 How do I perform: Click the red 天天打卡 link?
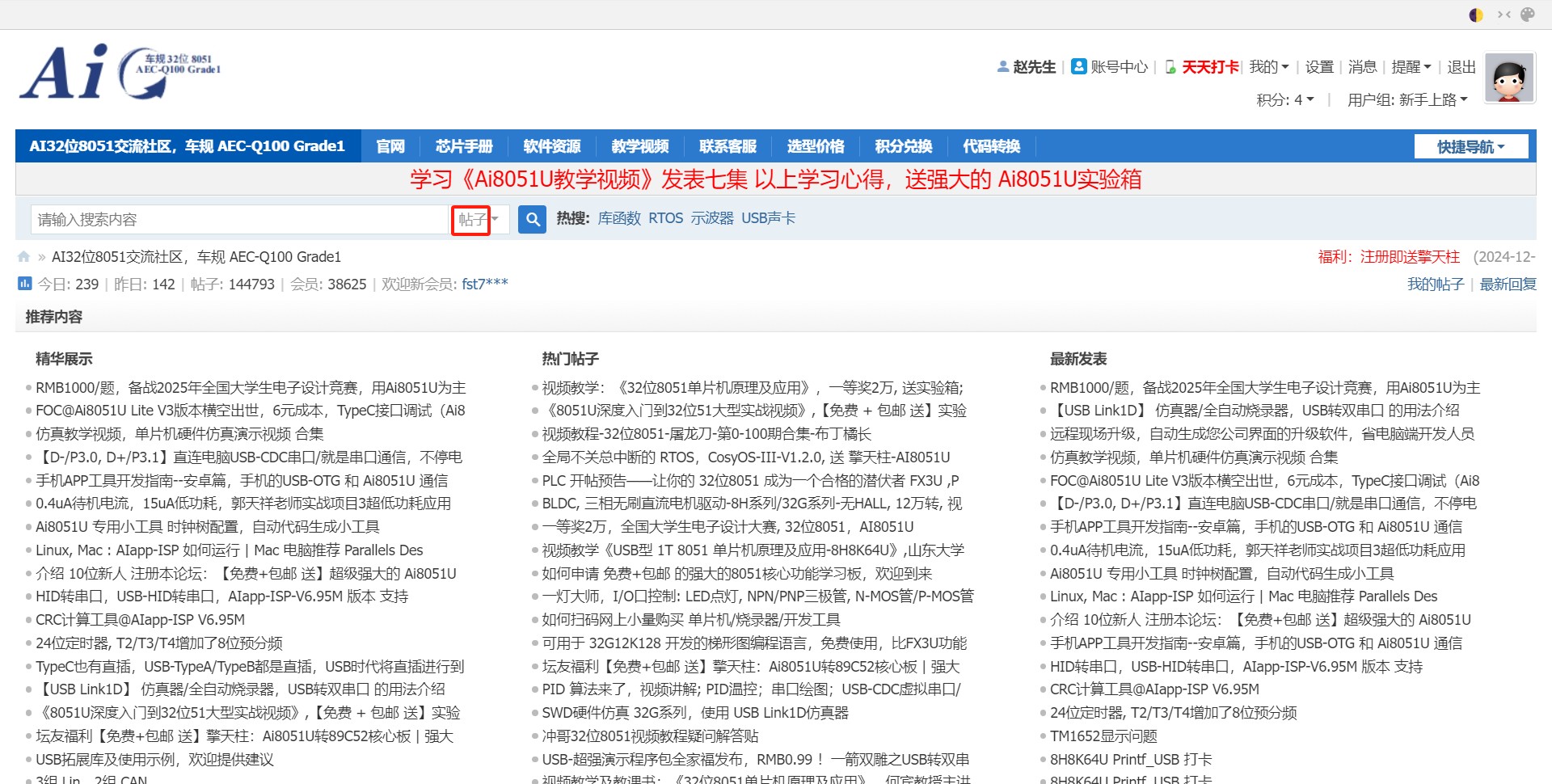1210,67
